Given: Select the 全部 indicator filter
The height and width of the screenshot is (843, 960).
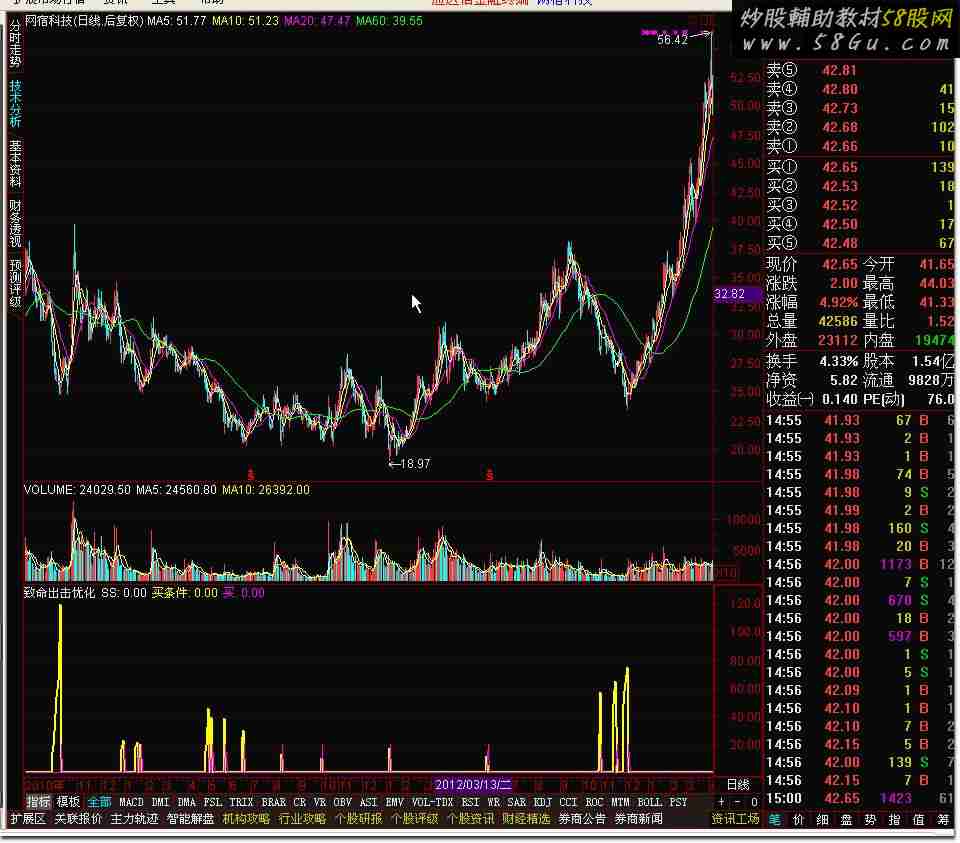Looking at the screenshot, I should click(99, 801).
